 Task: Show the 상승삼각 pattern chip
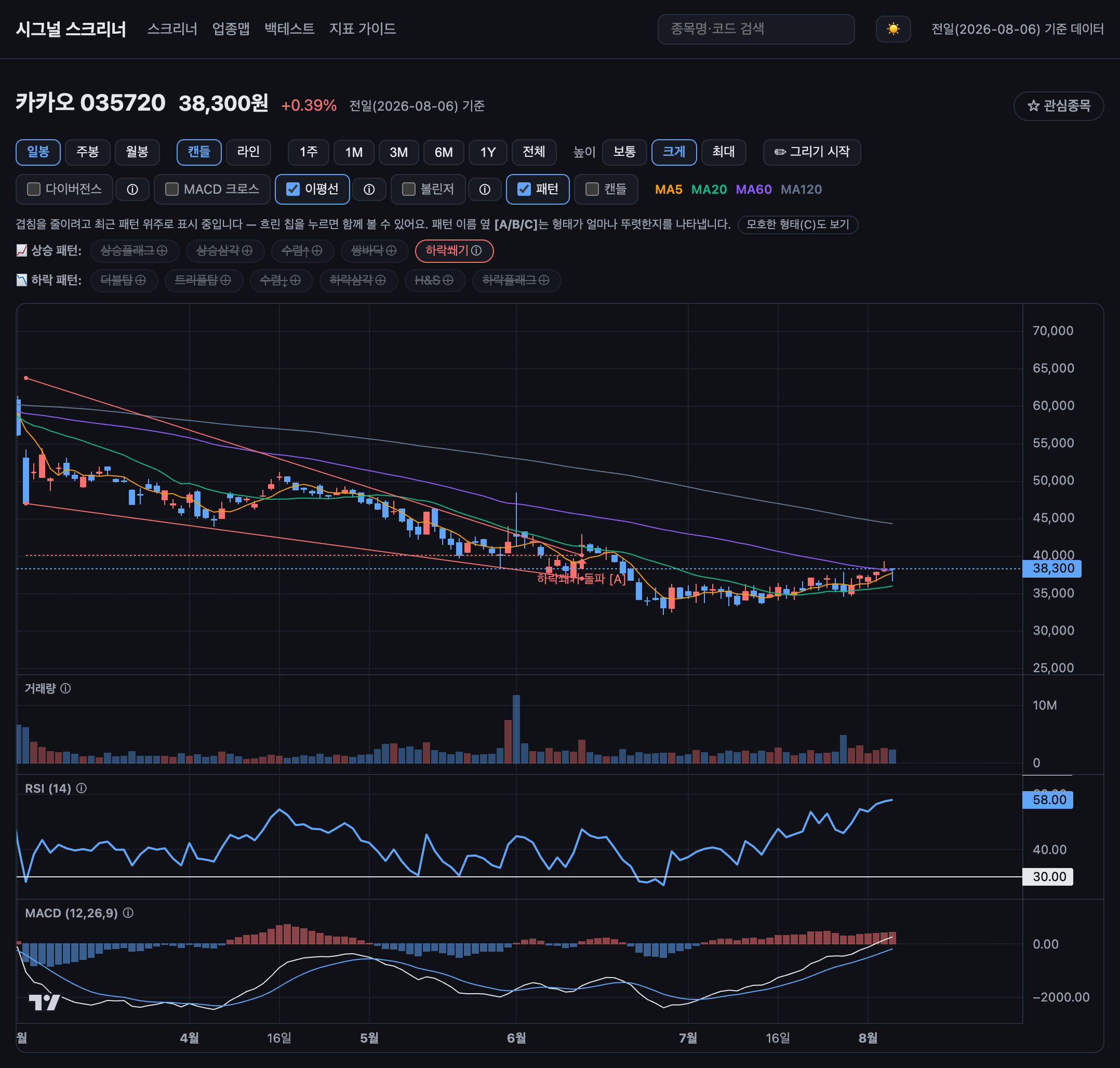pyautogui.click(x=224, y=250)
